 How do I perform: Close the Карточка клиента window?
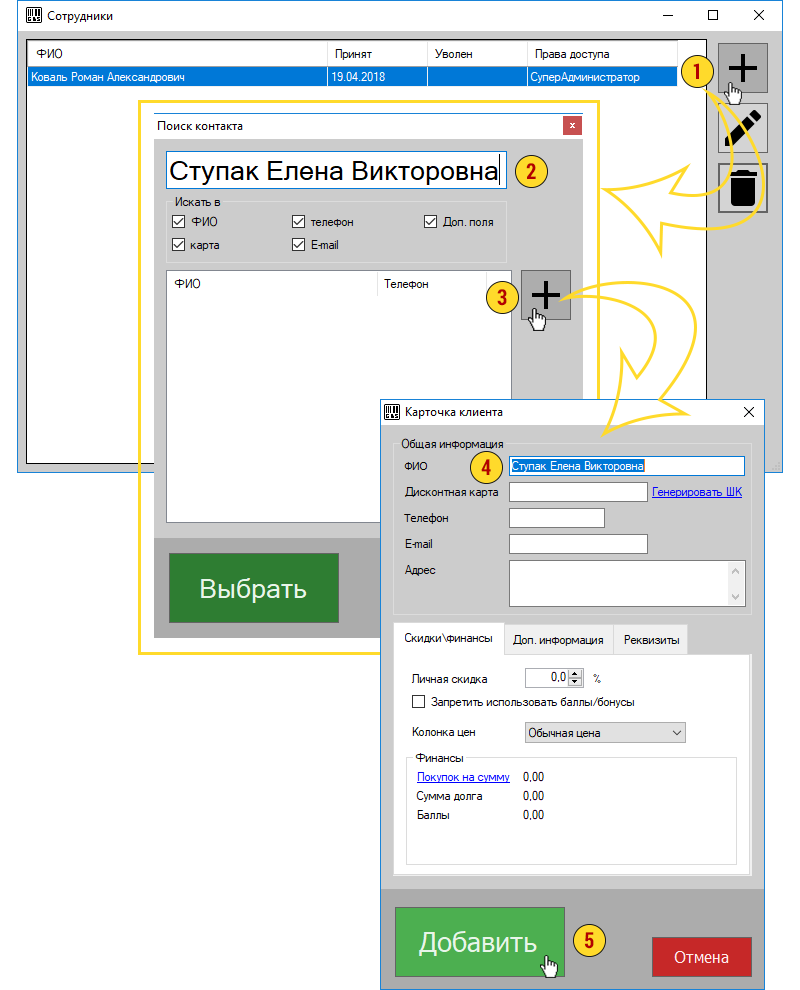[x=749, y=412]
